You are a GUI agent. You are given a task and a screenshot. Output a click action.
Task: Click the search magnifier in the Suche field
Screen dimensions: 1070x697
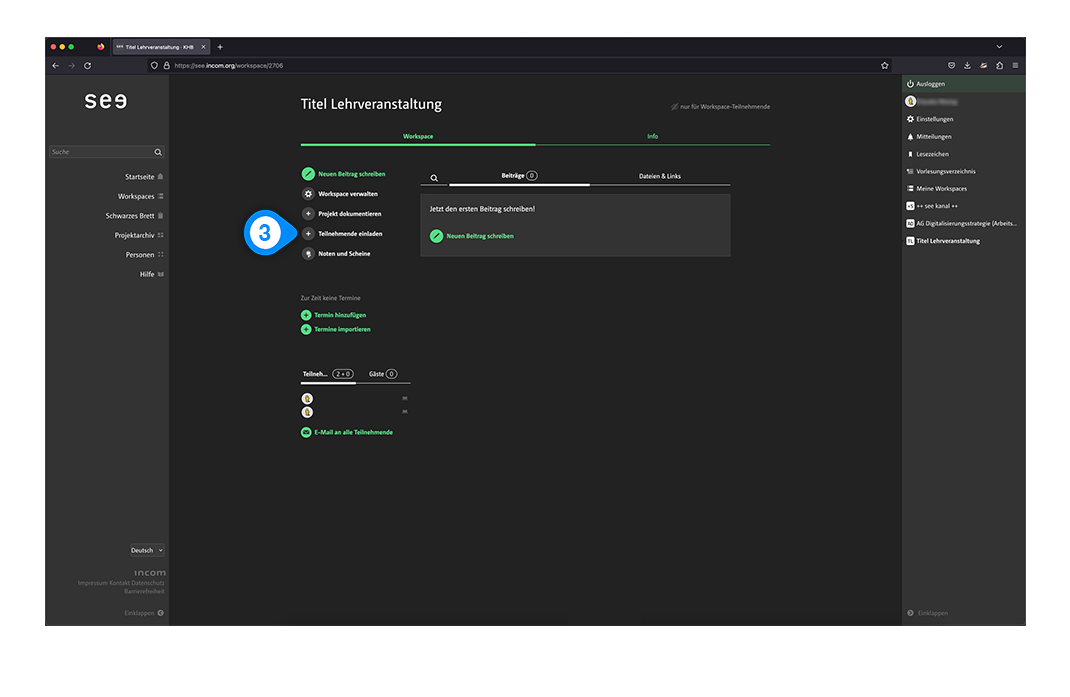coord(158,152)
